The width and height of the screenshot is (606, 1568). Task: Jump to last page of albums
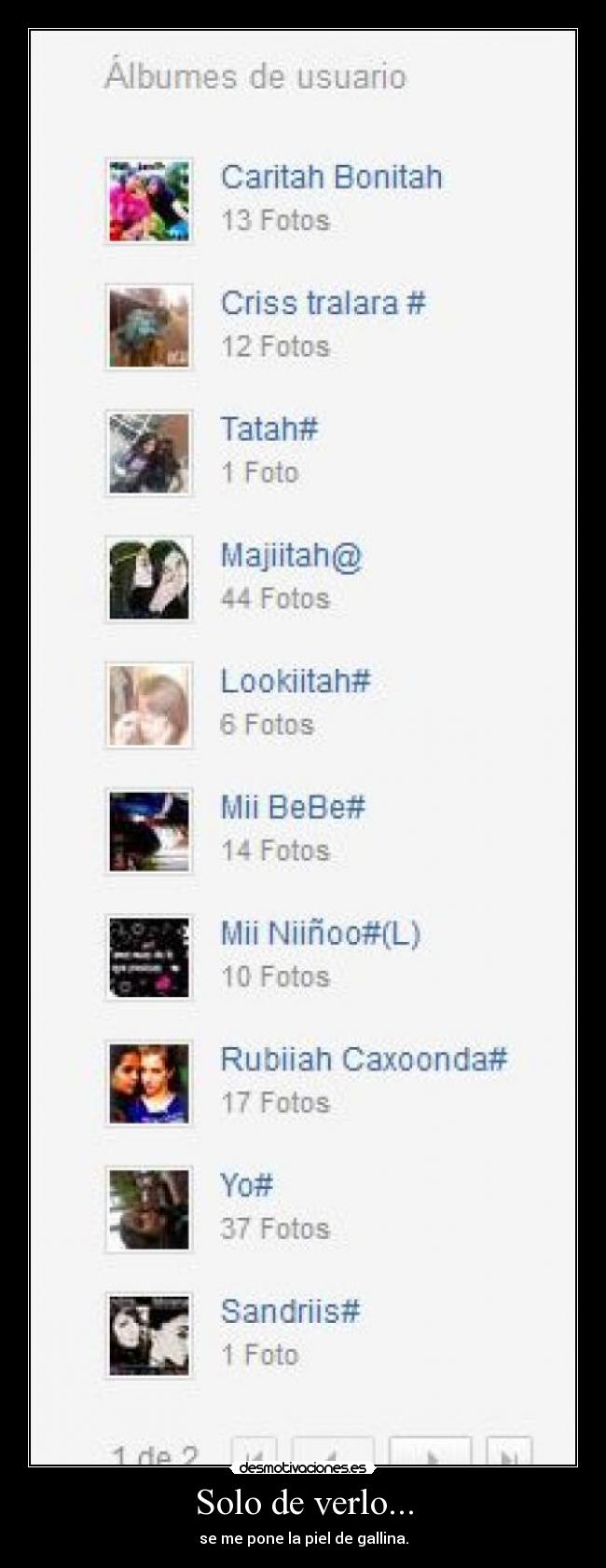click(509, 1452)
